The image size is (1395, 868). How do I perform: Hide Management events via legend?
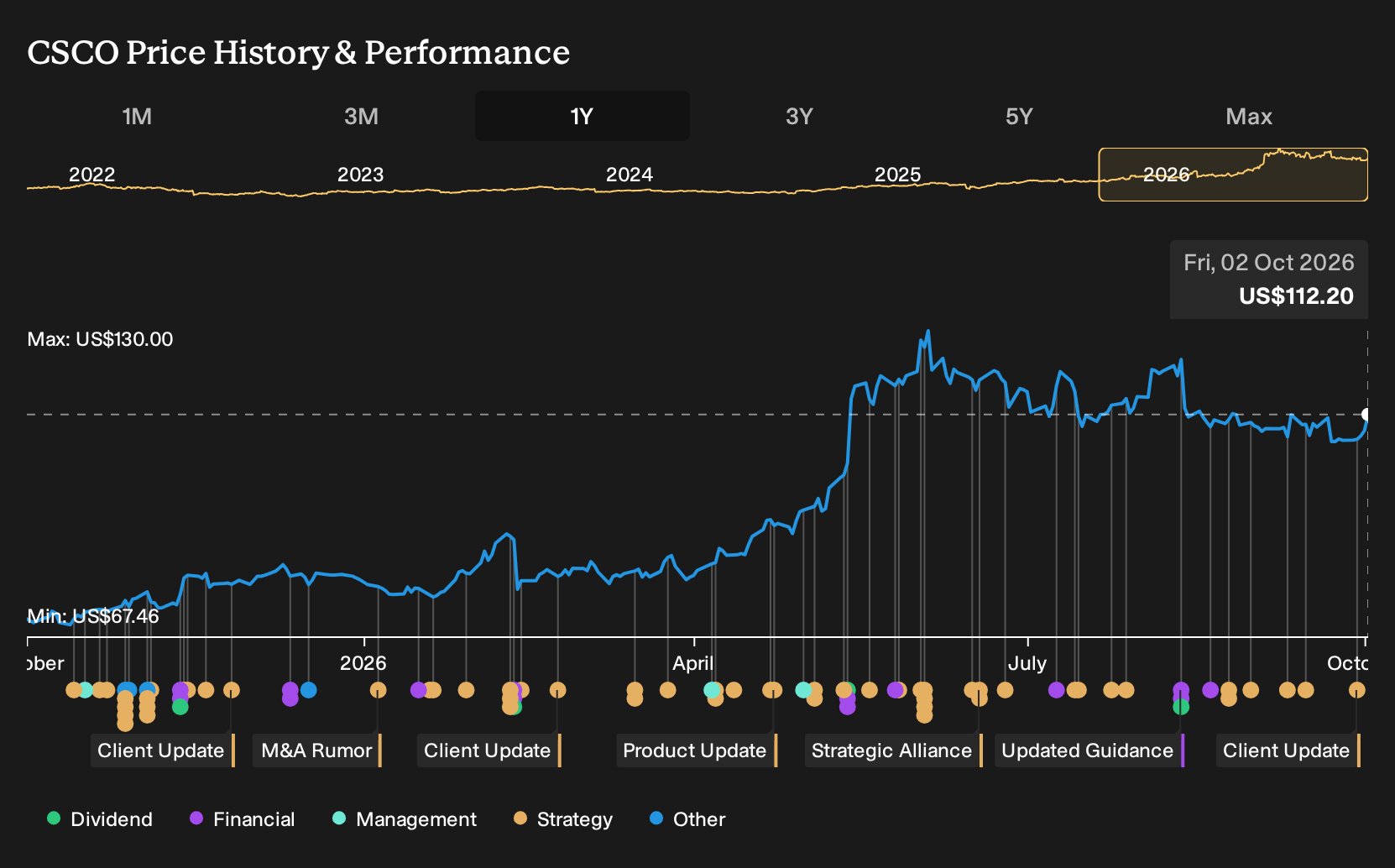405,819
